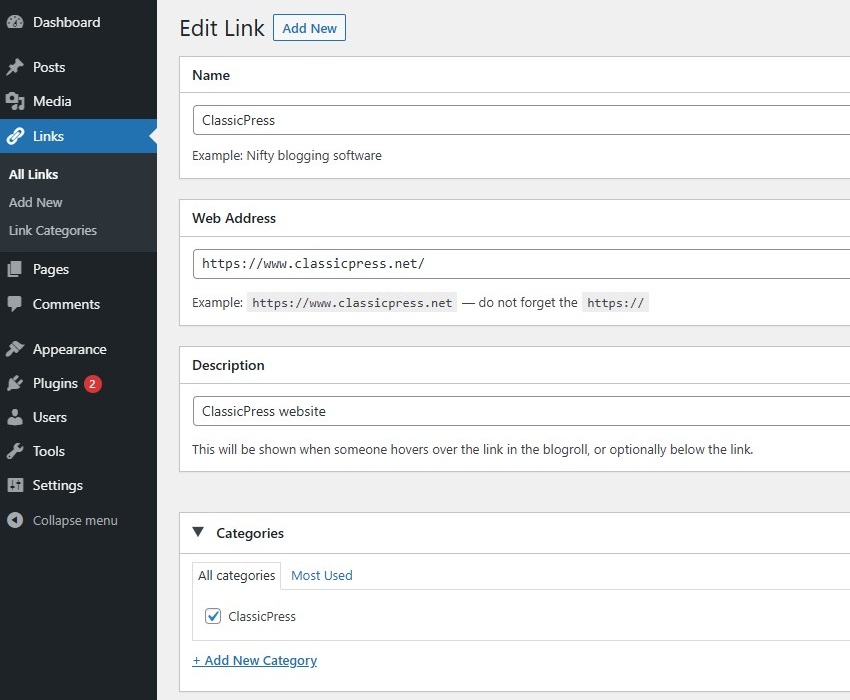Click the Users person icon
The image size is (850, 700).
pyautogui.click(x=15, y=417)
